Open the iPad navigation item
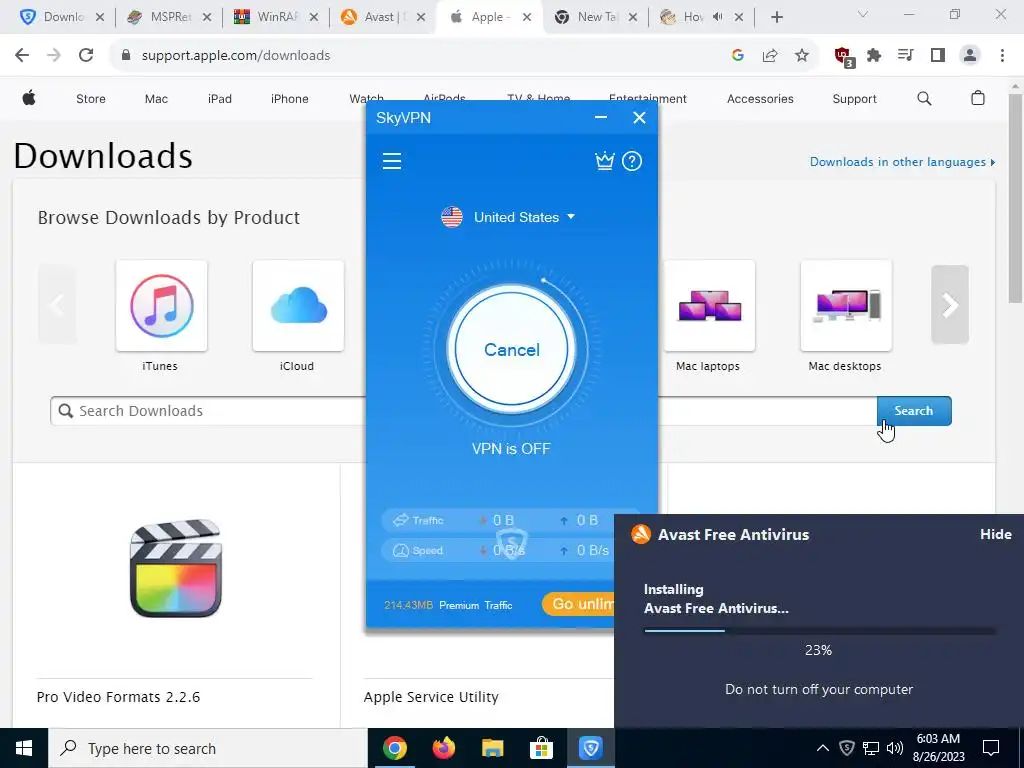 (219, 99)
